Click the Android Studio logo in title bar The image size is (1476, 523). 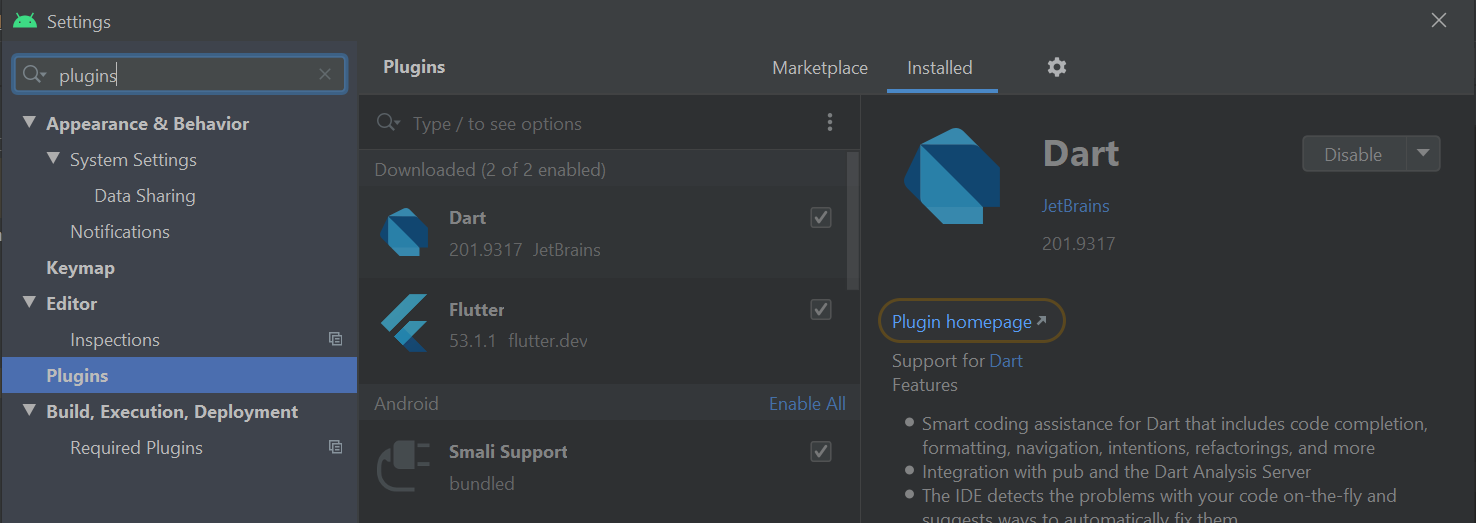[25, 20]
